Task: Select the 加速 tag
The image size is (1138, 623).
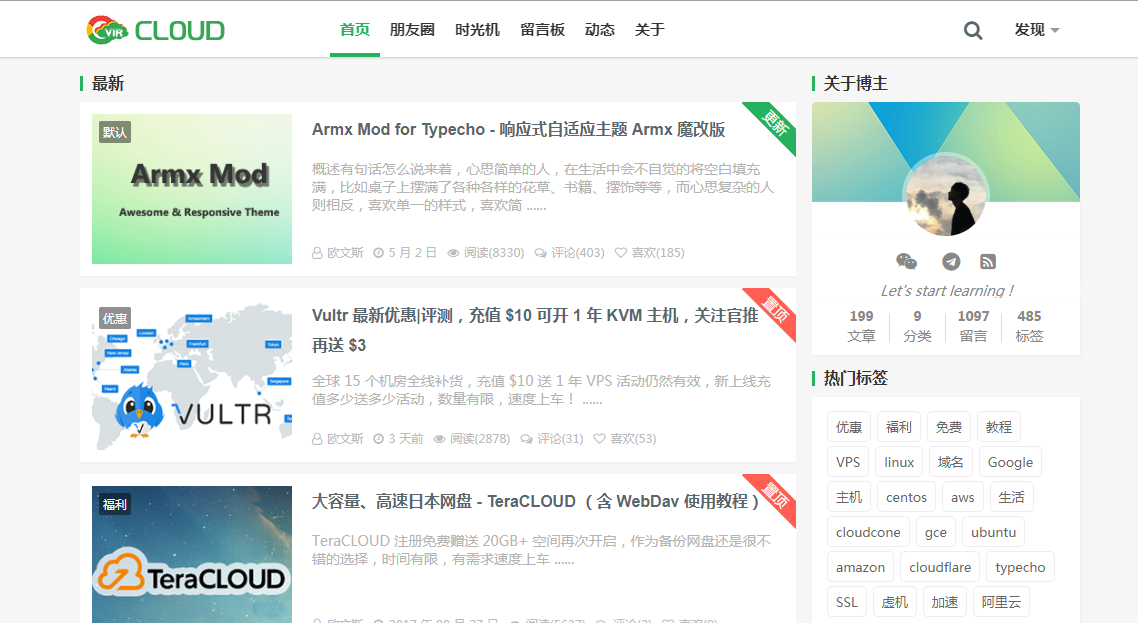Action: tap(944, 601)
